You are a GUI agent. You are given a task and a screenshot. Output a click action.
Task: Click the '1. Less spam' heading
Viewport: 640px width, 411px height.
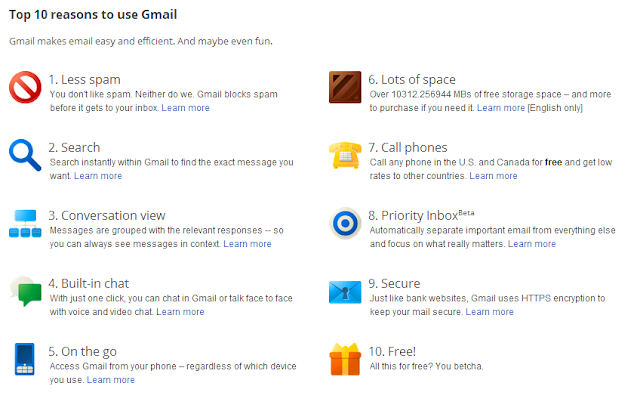84,80
